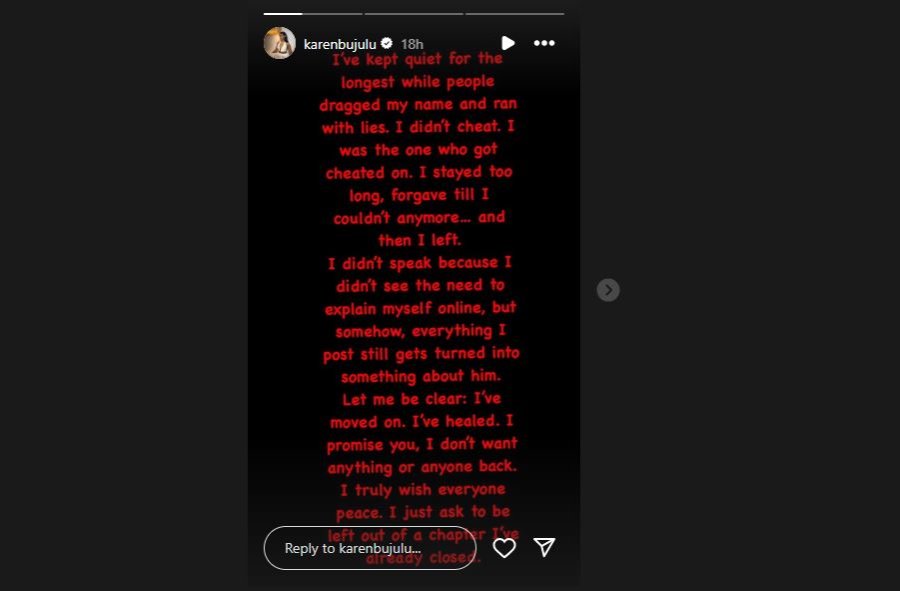Click the 'I've kept quiet for the' line
Viewport: 900px width, 591px height.
pyautogui.click(x=417, y=59)
